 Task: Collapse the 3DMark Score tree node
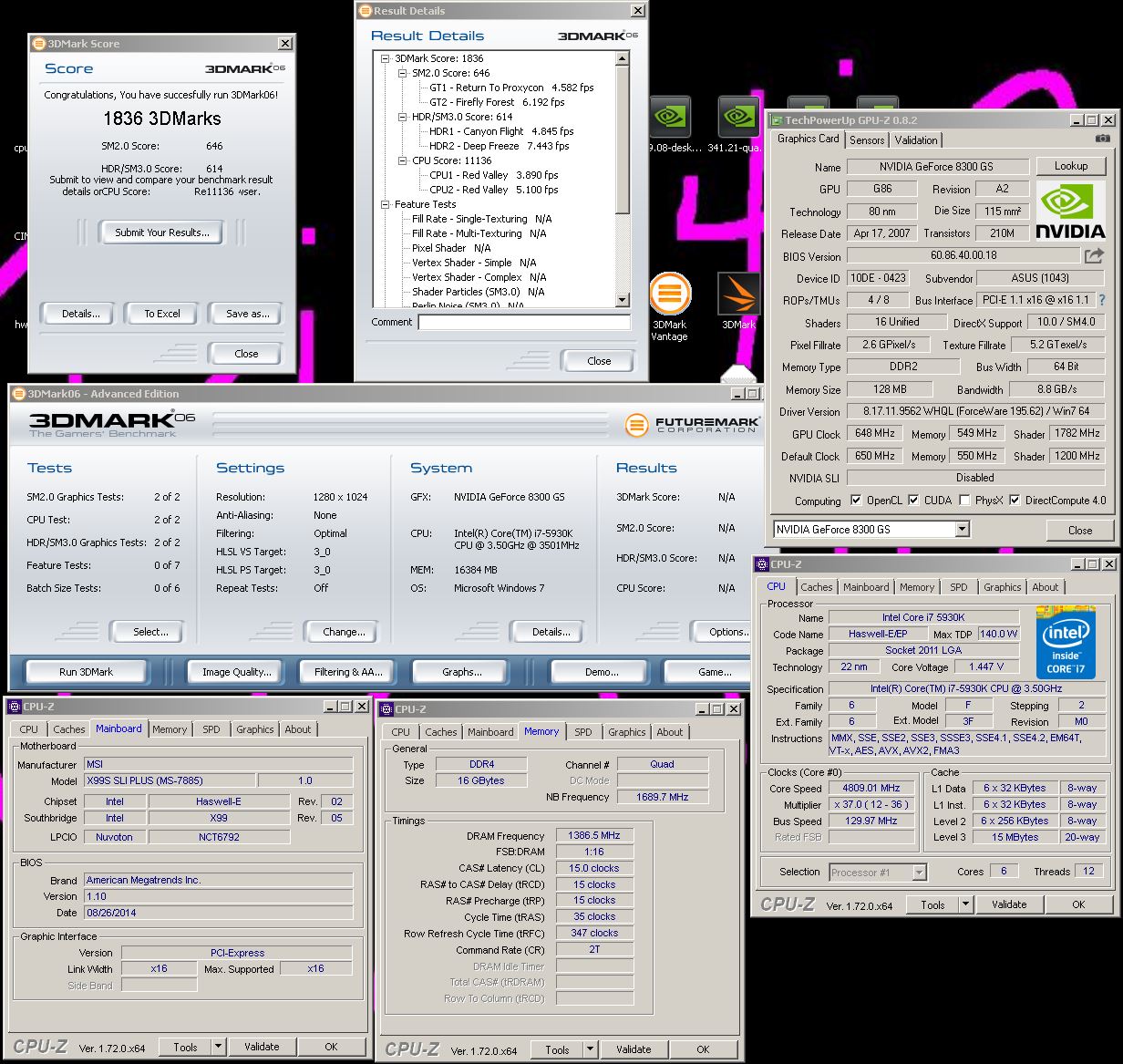tap(386, 58)
